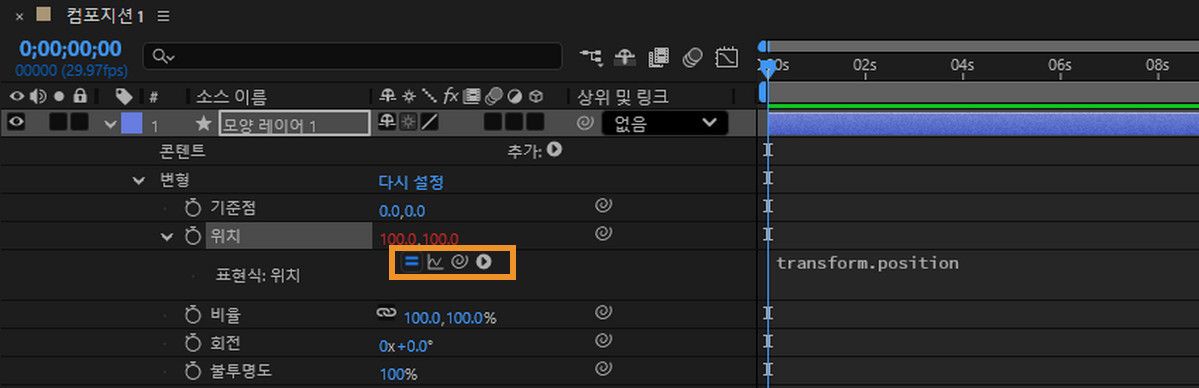Click the 회전 value 0x+0.0°
Screen dimensions: 1199x388
pos(406,346)
